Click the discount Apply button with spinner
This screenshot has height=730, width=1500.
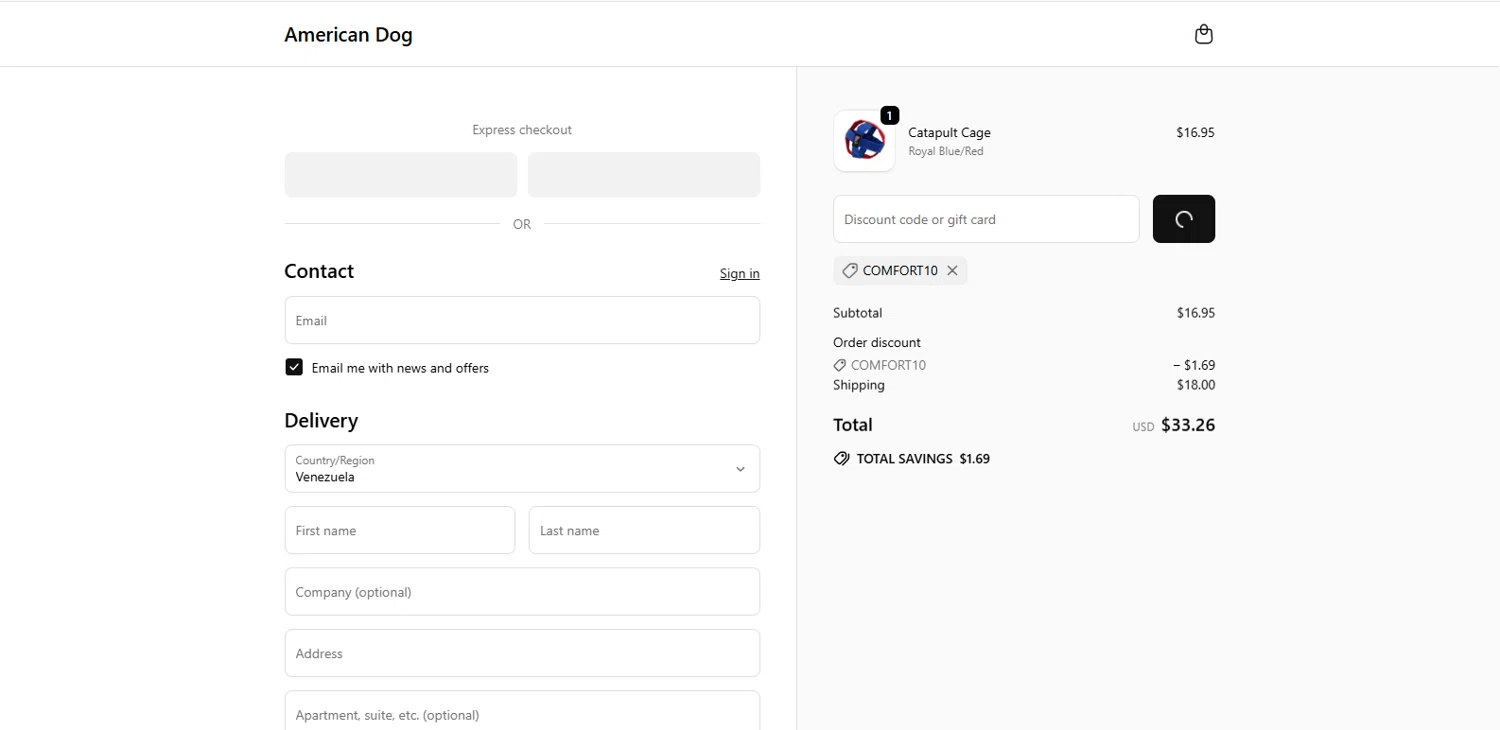(x=1184, y=219)
